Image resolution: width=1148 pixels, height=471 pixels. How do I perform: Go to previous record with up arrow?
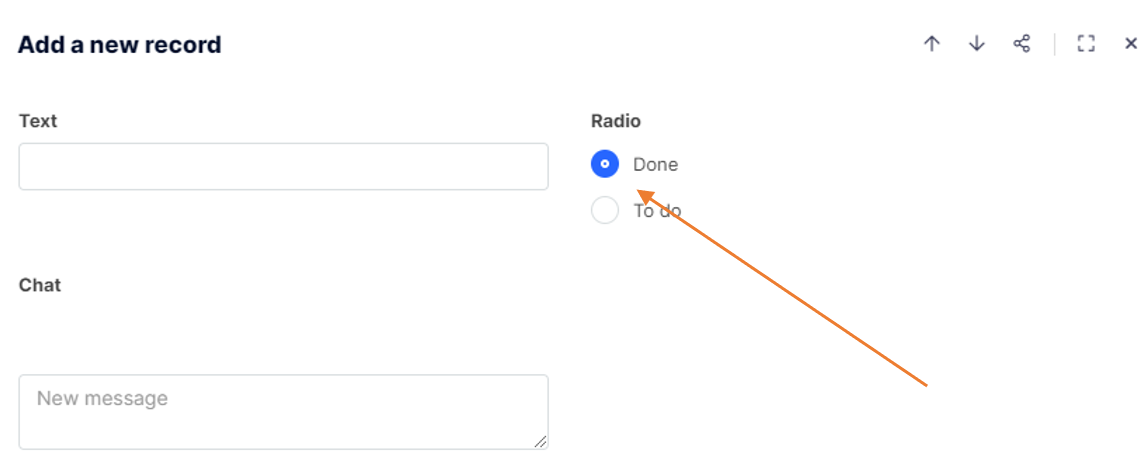[x=932, y=44]
